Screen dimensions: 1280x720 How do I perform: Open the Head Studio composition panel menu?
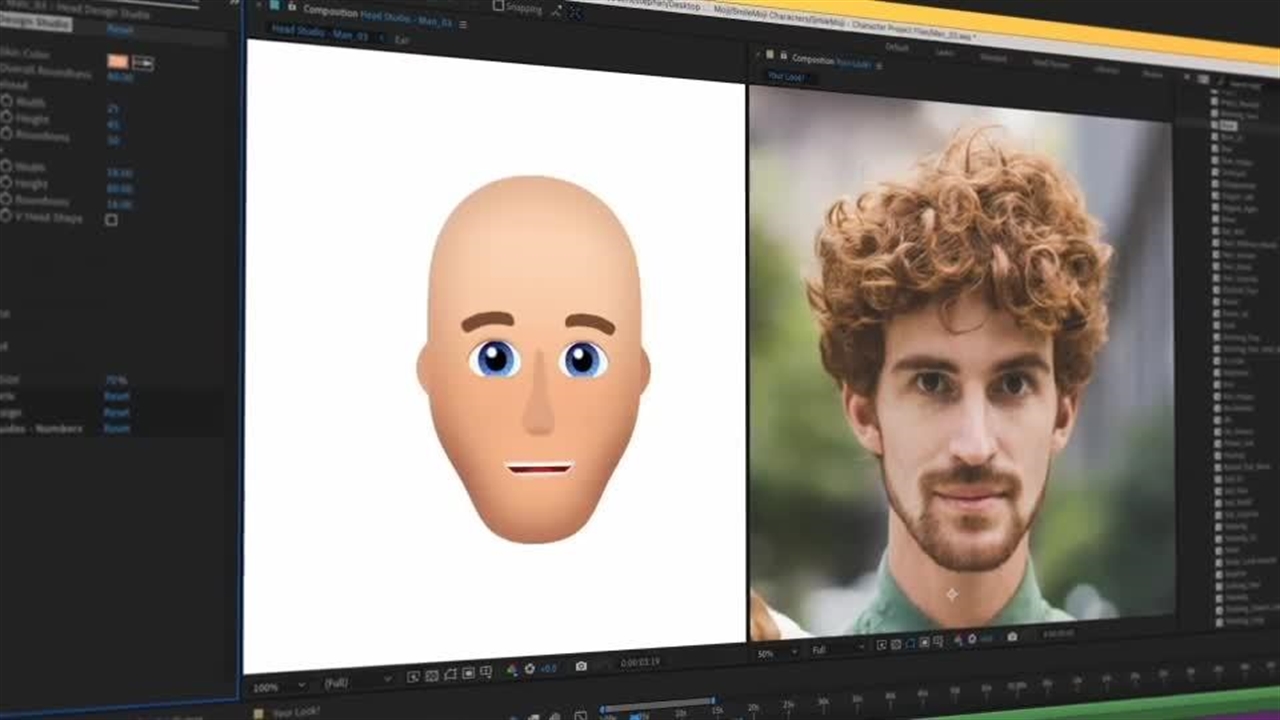[x=462, y=24]
